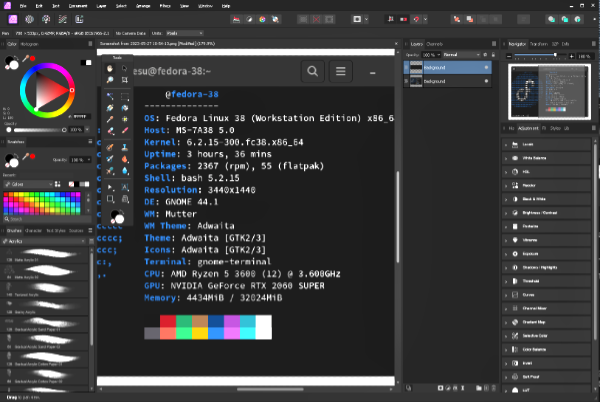
Task: Open the snapping options dropdown arrow
Action: click(425, 19)
